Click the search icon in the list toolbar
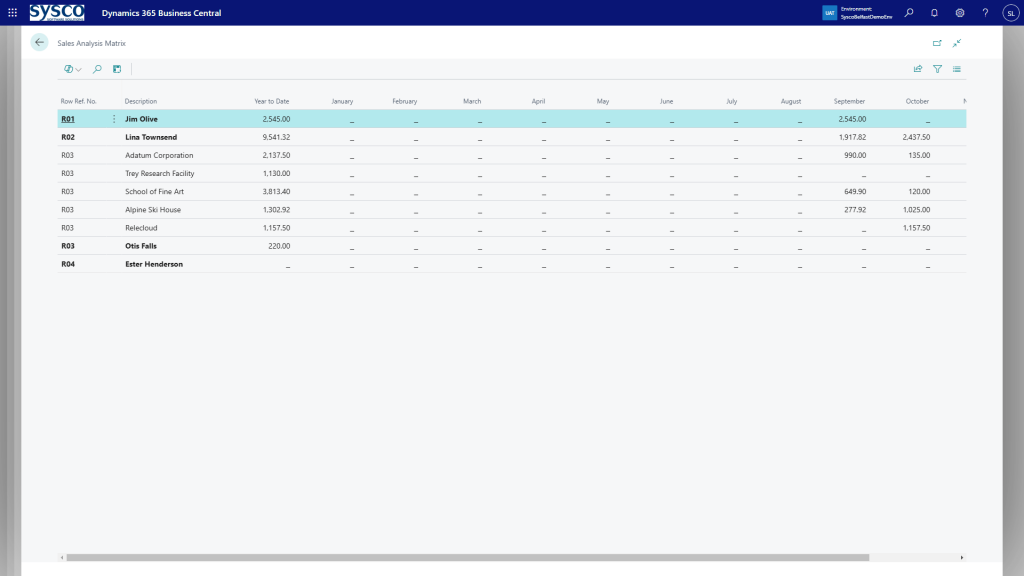1024x576 pixels. (97, 69)
